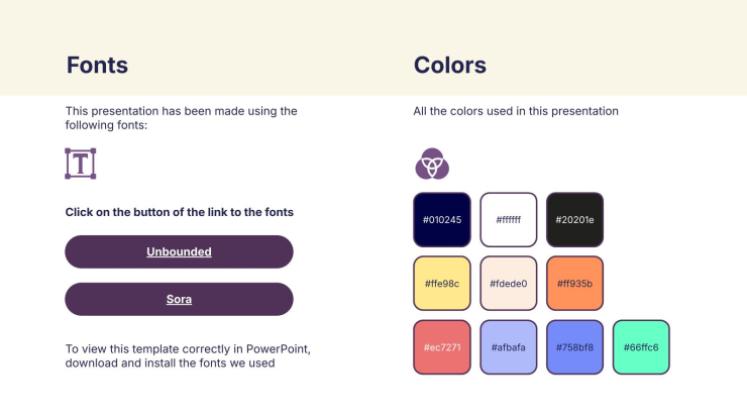Viewport: 747px width, 420px height.
Task: Click the Fonts heading
Action: tap(97, 66)
